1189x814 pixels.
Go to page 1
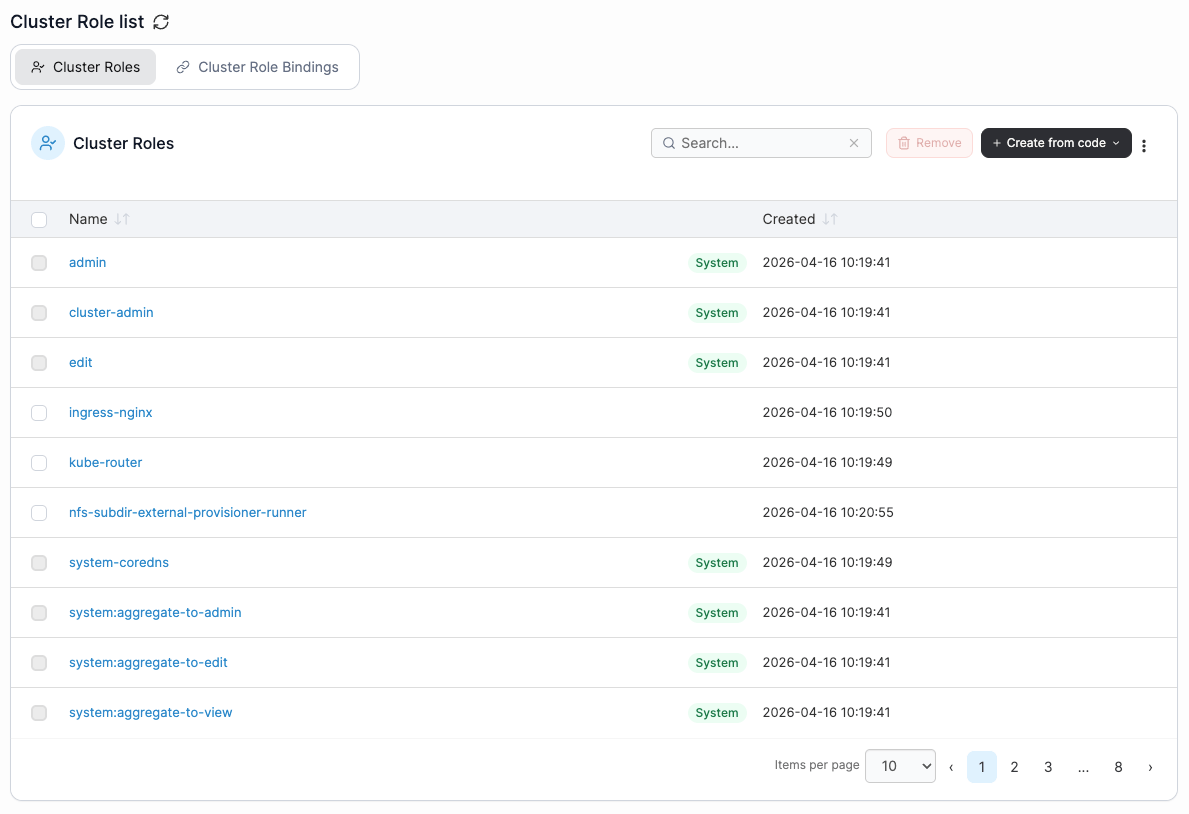coord(981,767)
